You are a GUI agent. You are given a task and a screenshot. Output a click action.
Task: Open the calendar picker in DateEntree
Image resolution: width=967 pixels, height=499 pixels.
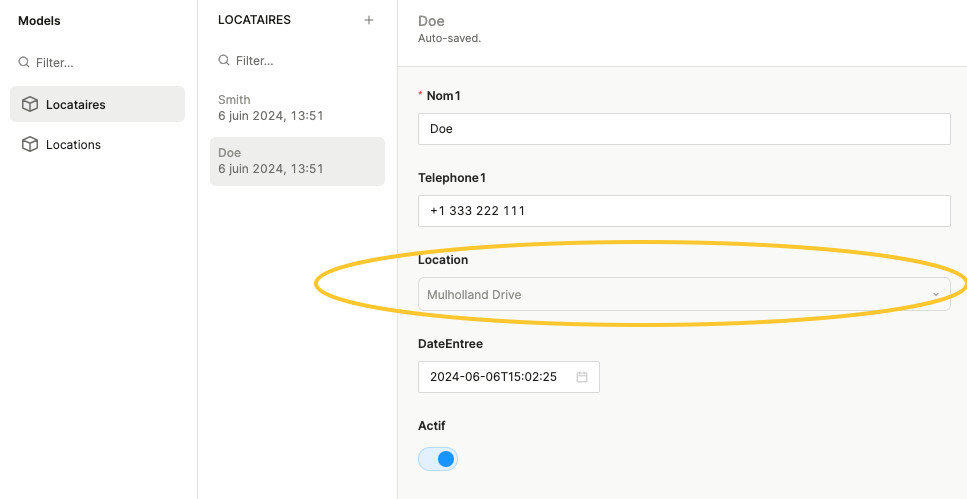click(582, 377)
